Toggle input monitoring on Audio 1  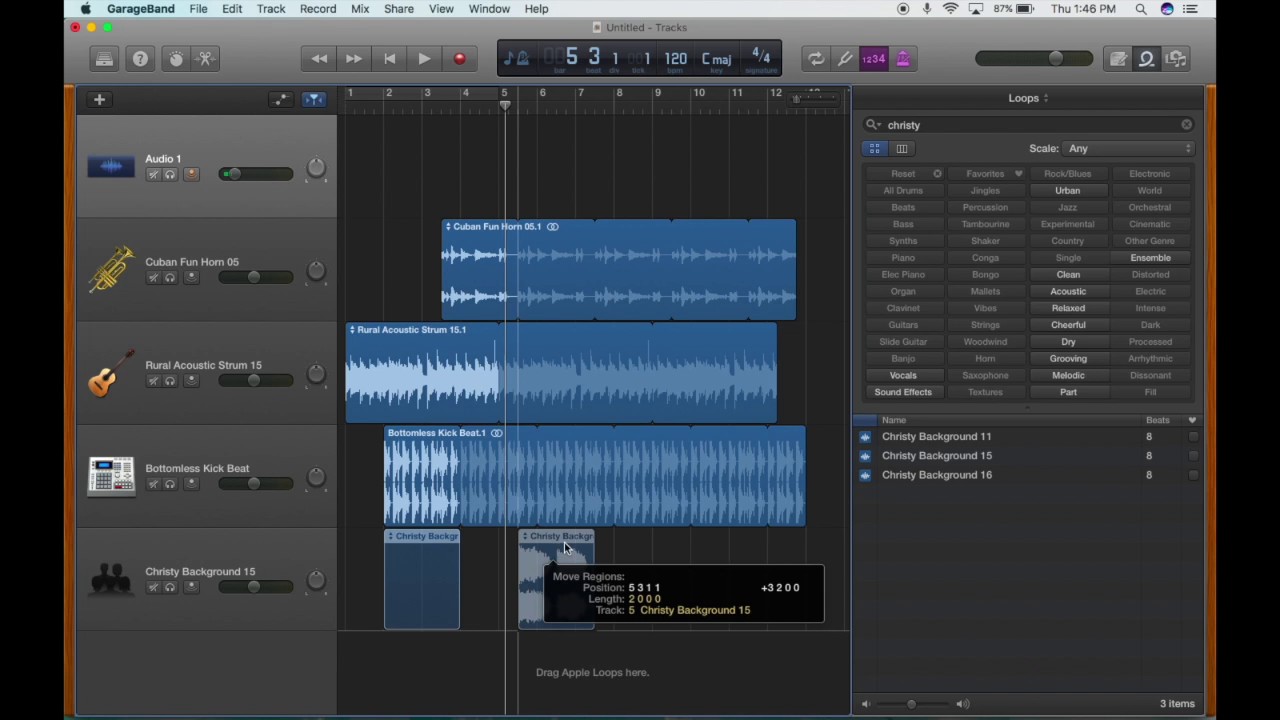191,175
